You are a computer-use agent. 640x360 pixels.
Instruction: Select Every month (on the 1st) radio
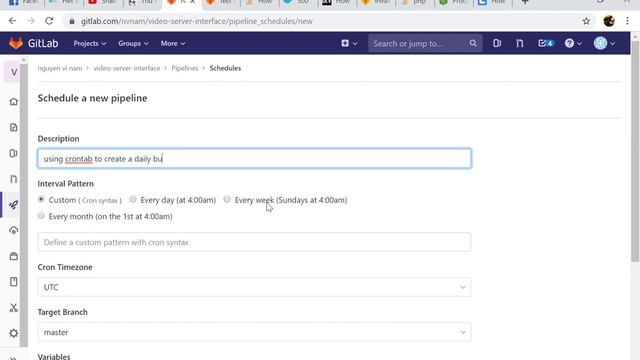pyautogui.click(x=41, y=216)
